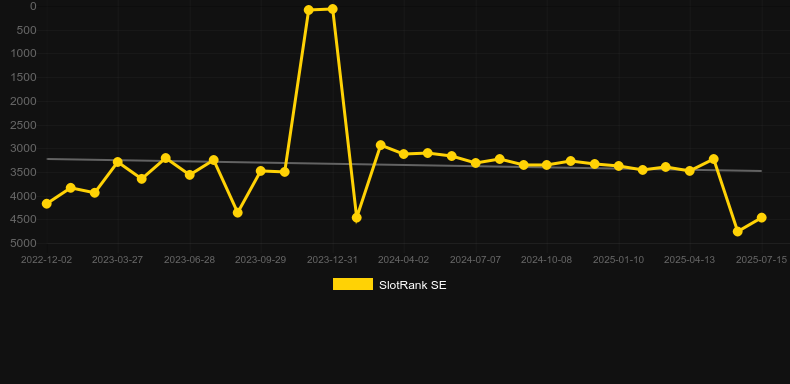This screenshot has height=384, width=790.
Task: Click the 2024-10-08 x-axis label
Action: coord(547,260)
